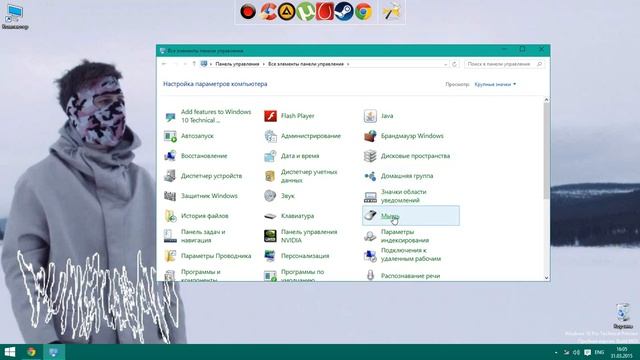Click the Защитник Windows icon
Screen dimensions: 640x360
tap(170, 196)
